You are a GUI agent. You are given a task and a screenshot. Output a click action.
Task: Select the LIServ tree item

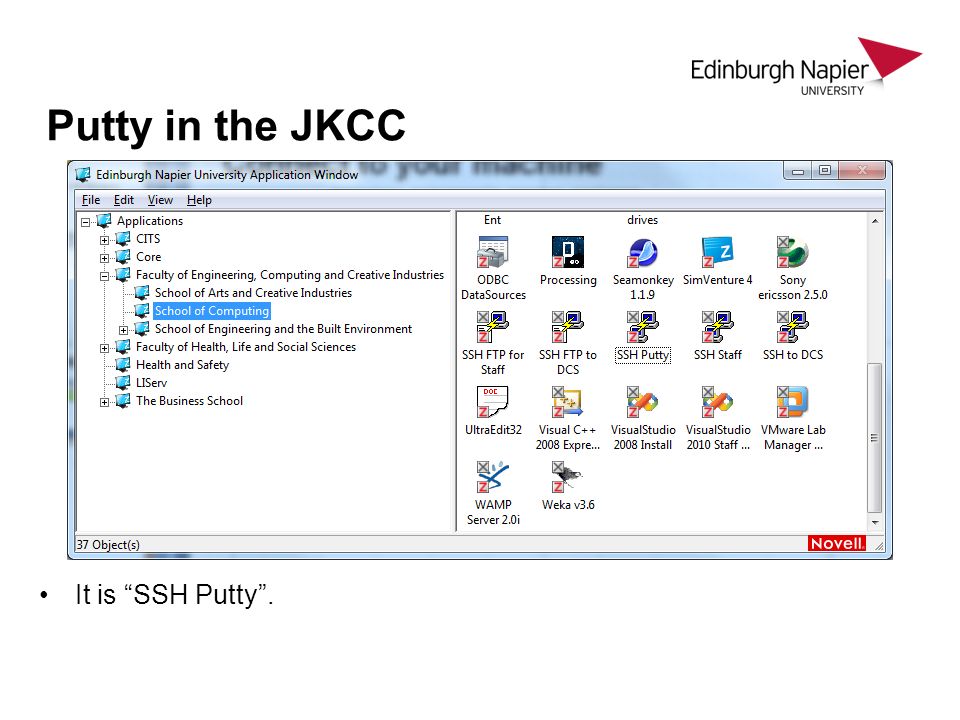coord(151,383)
